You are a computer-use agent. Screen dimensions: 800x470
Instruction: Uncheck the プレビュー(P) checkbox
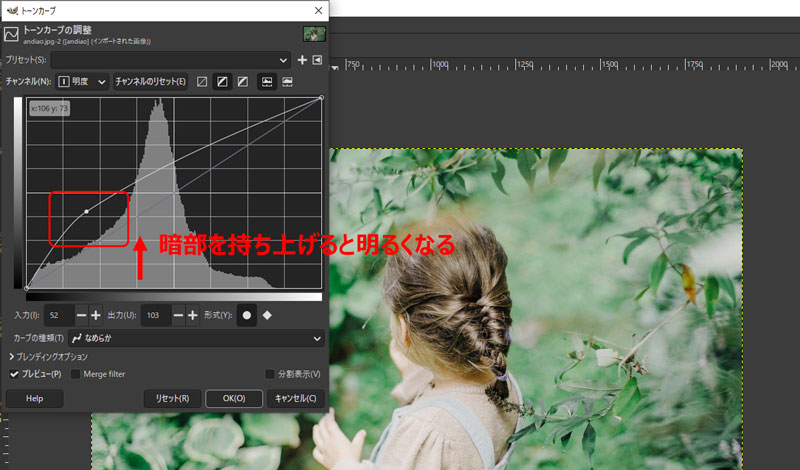[x=14, y=374]
